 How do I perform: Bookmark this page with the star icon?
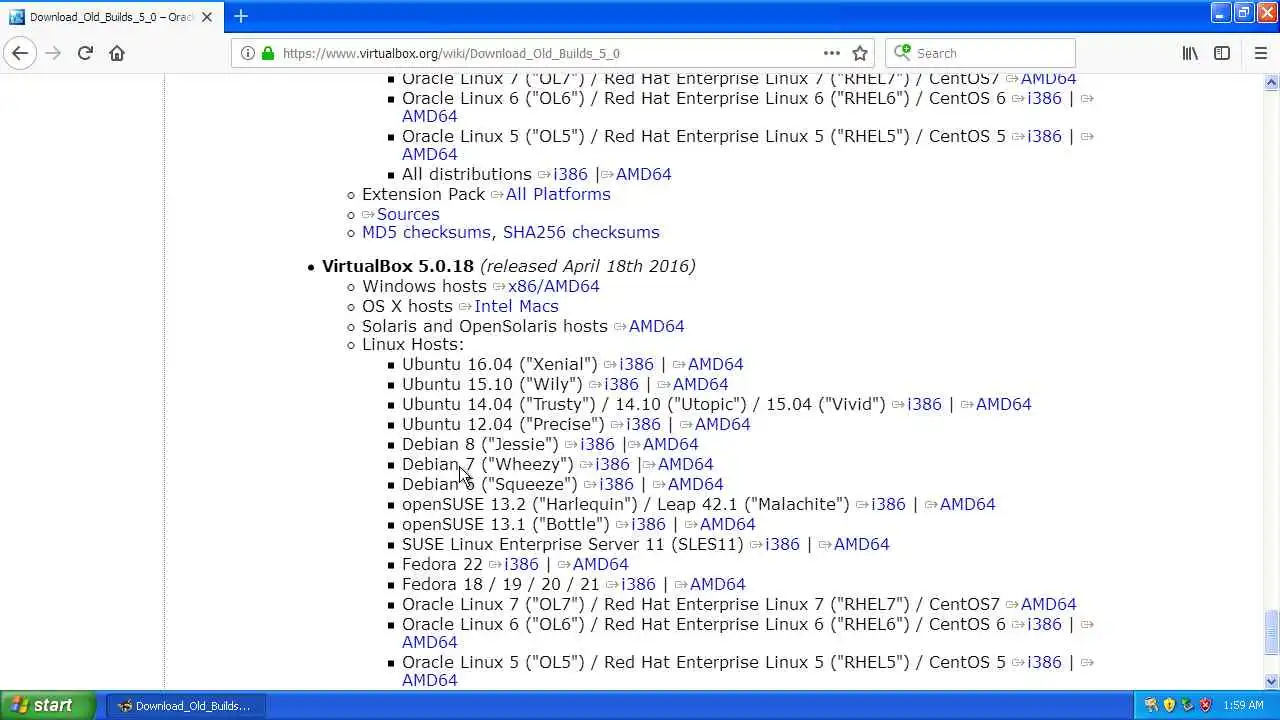[860, 53]
